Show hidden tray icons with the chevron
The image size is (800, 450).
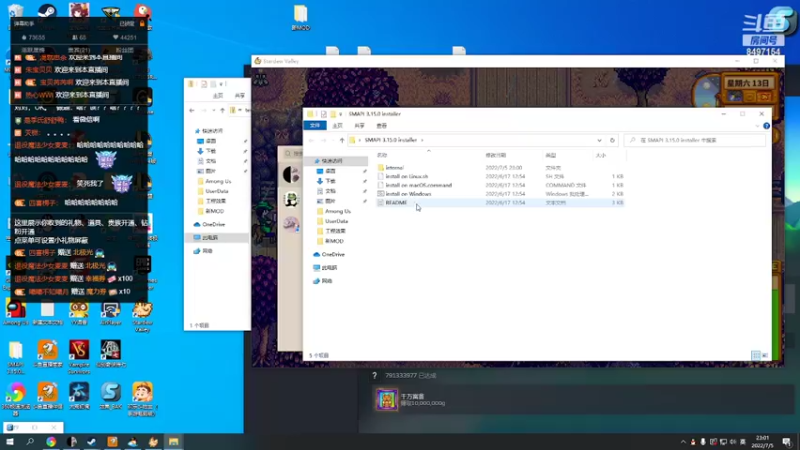[683, 442]
